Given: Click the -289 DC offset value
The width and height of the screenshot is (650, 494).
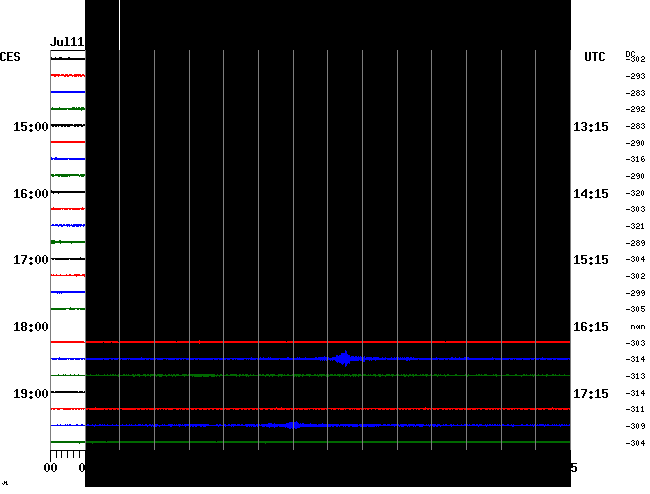Looking at the screenshot, I should coord(635,243).
